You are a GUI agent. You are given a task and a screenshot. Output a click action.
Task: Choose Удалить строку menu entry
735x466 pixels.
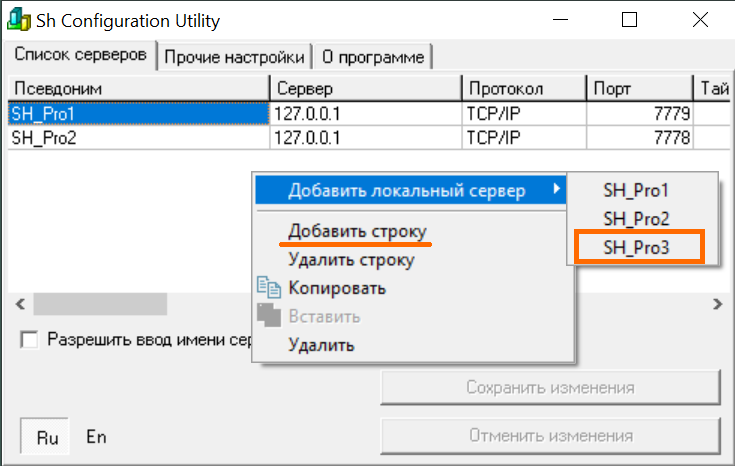click(350, 260)
